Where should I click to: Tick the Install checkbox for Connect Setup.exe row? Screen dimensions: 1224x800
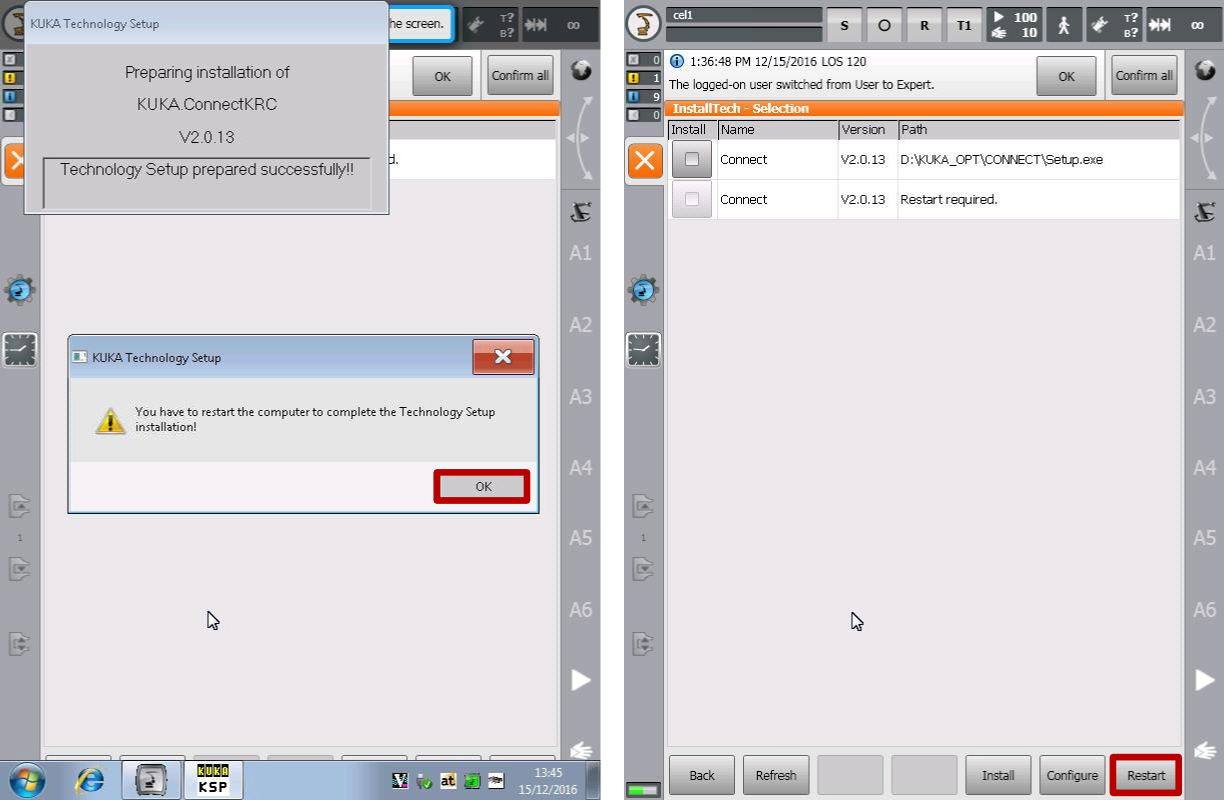coord(692,159)
